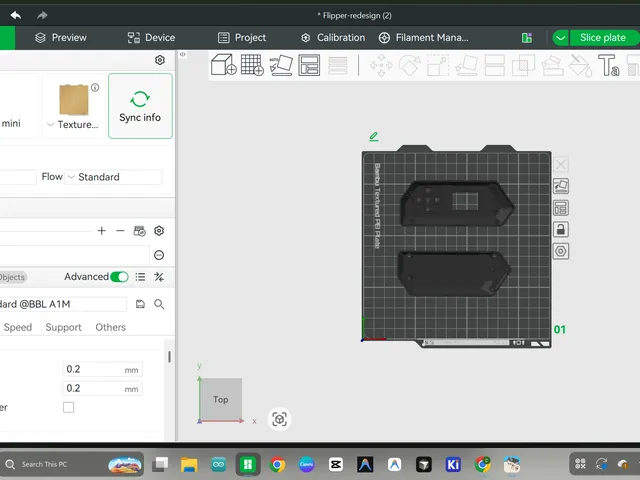Click the settings panel scrollbar handle

coord(169,357)
